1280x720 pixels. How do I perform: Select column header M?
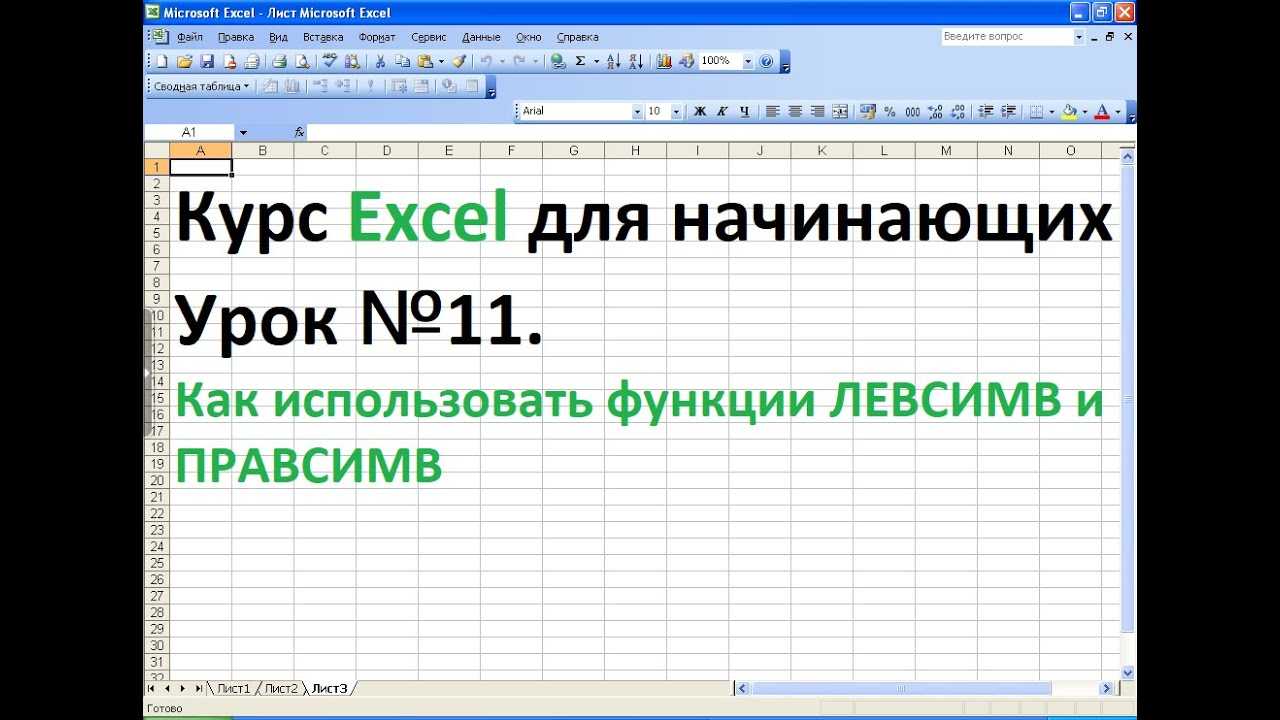tap(946, 151)
